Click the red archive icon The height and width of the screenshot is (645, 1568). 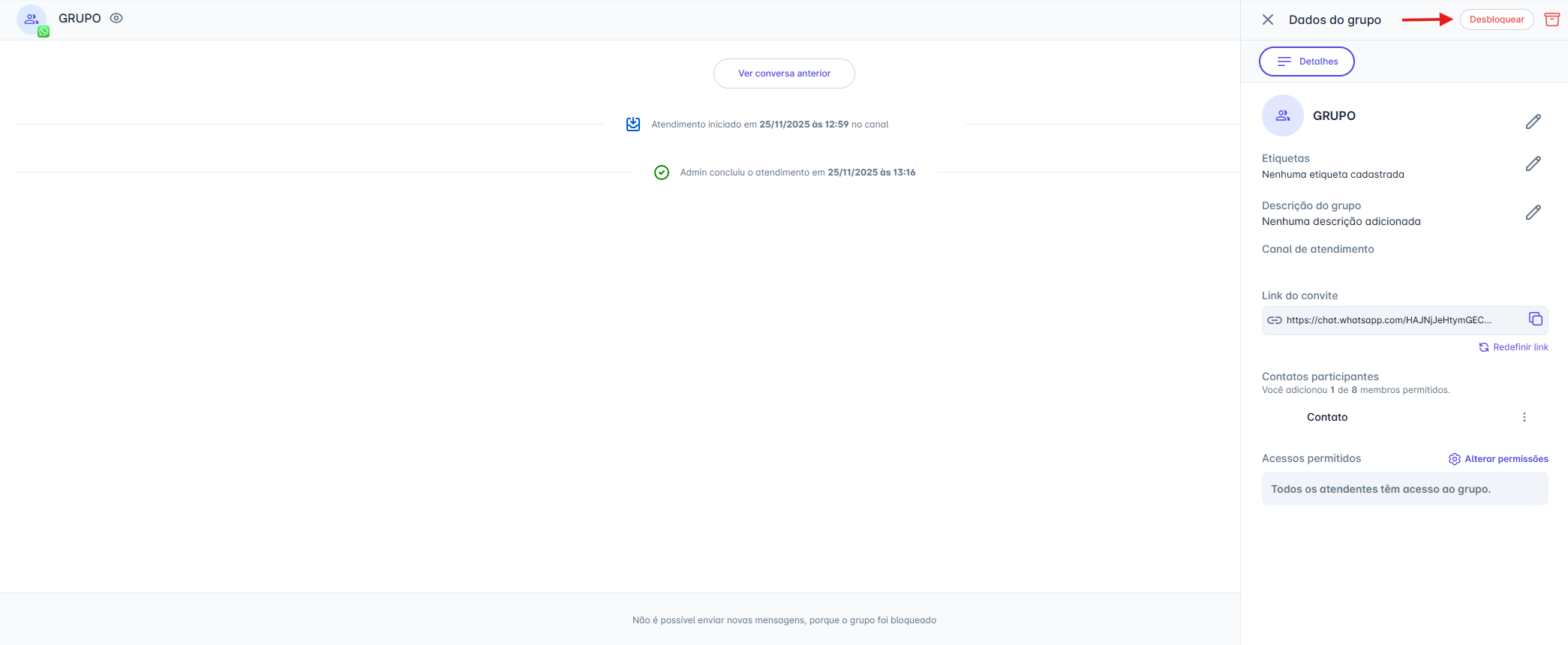(x=1552, y=19)
